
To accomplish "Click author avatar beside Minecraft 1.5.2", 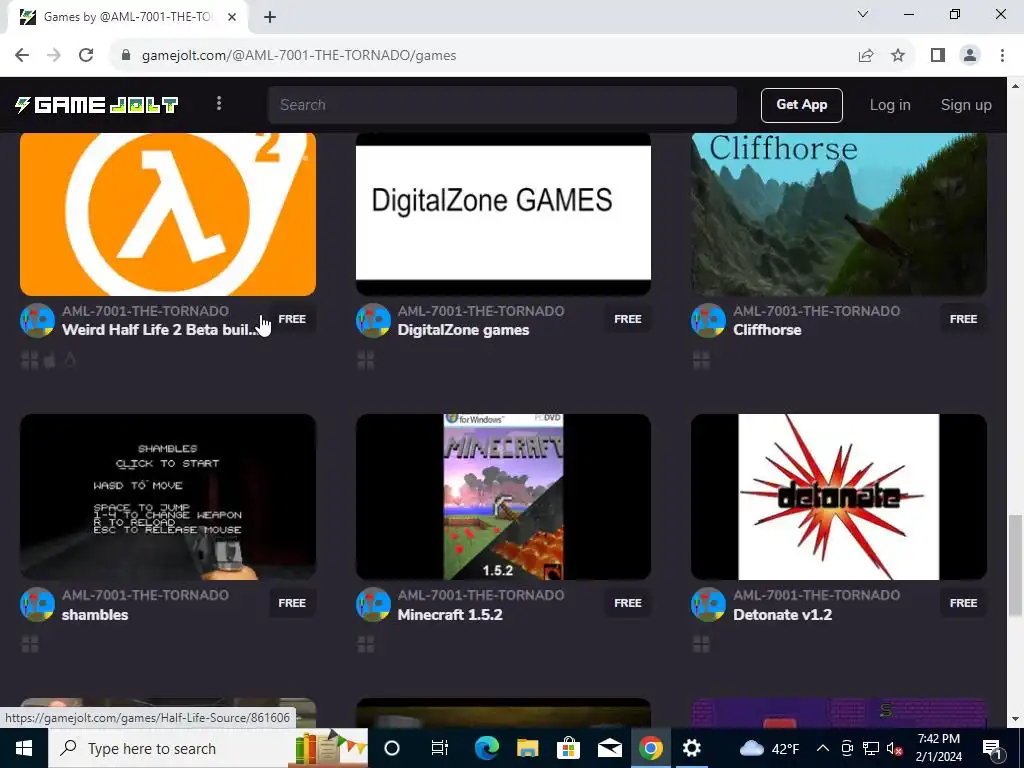I will coord(373,604).
